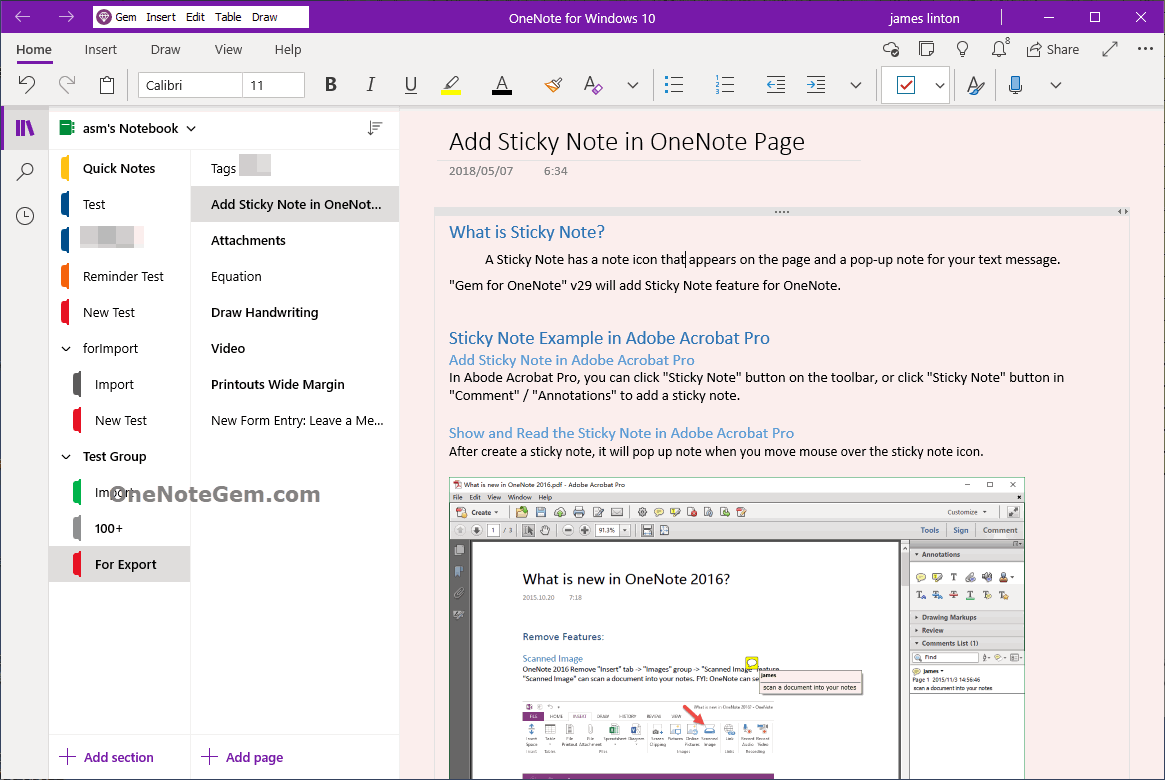Tag as To Do checkbox
This screenshot has height=780, width=1165.
[x=906, y=85]
